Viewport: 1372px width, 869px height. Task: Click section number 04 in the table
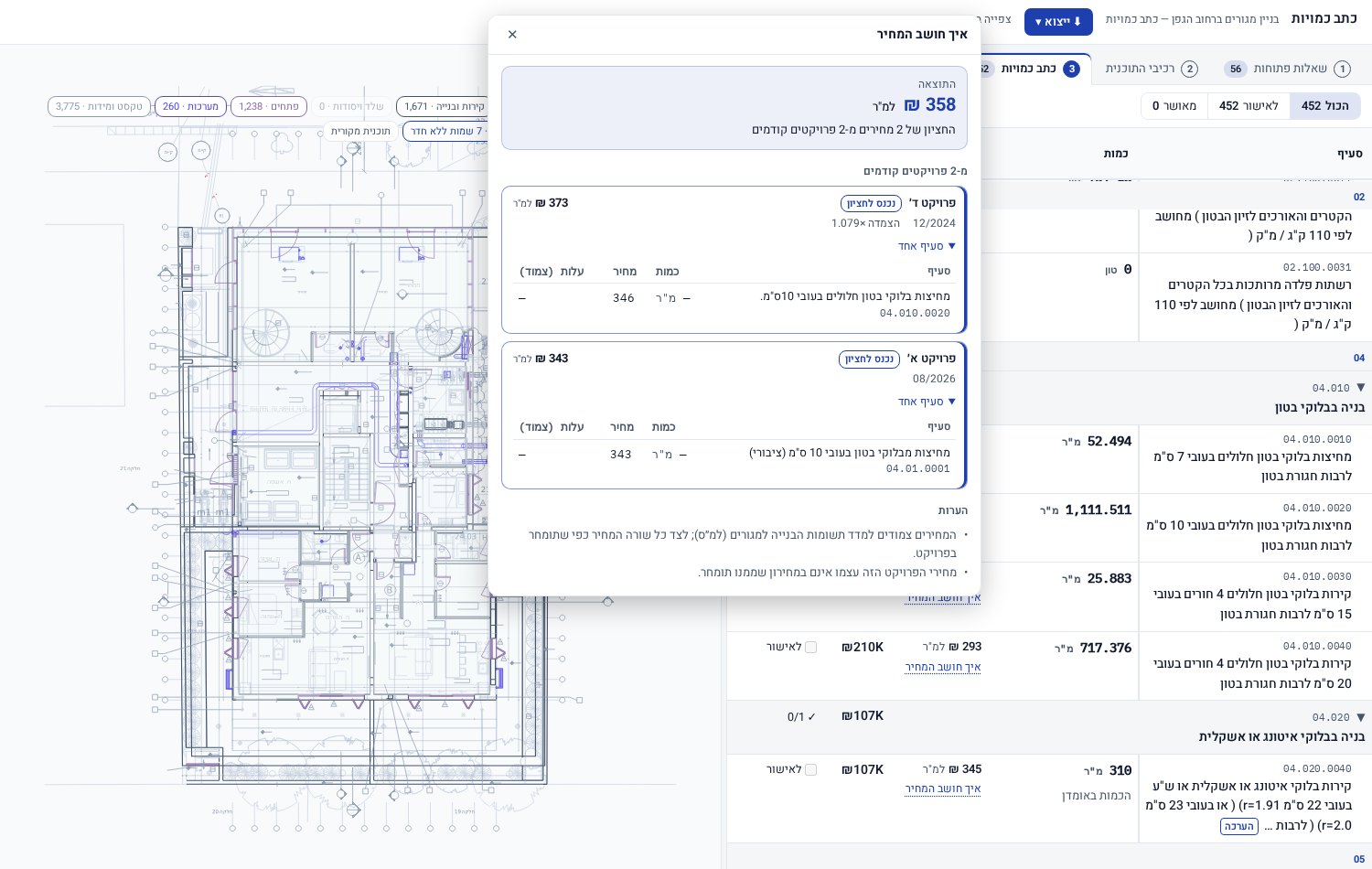pyautogui.click(x=1359, y=358)
